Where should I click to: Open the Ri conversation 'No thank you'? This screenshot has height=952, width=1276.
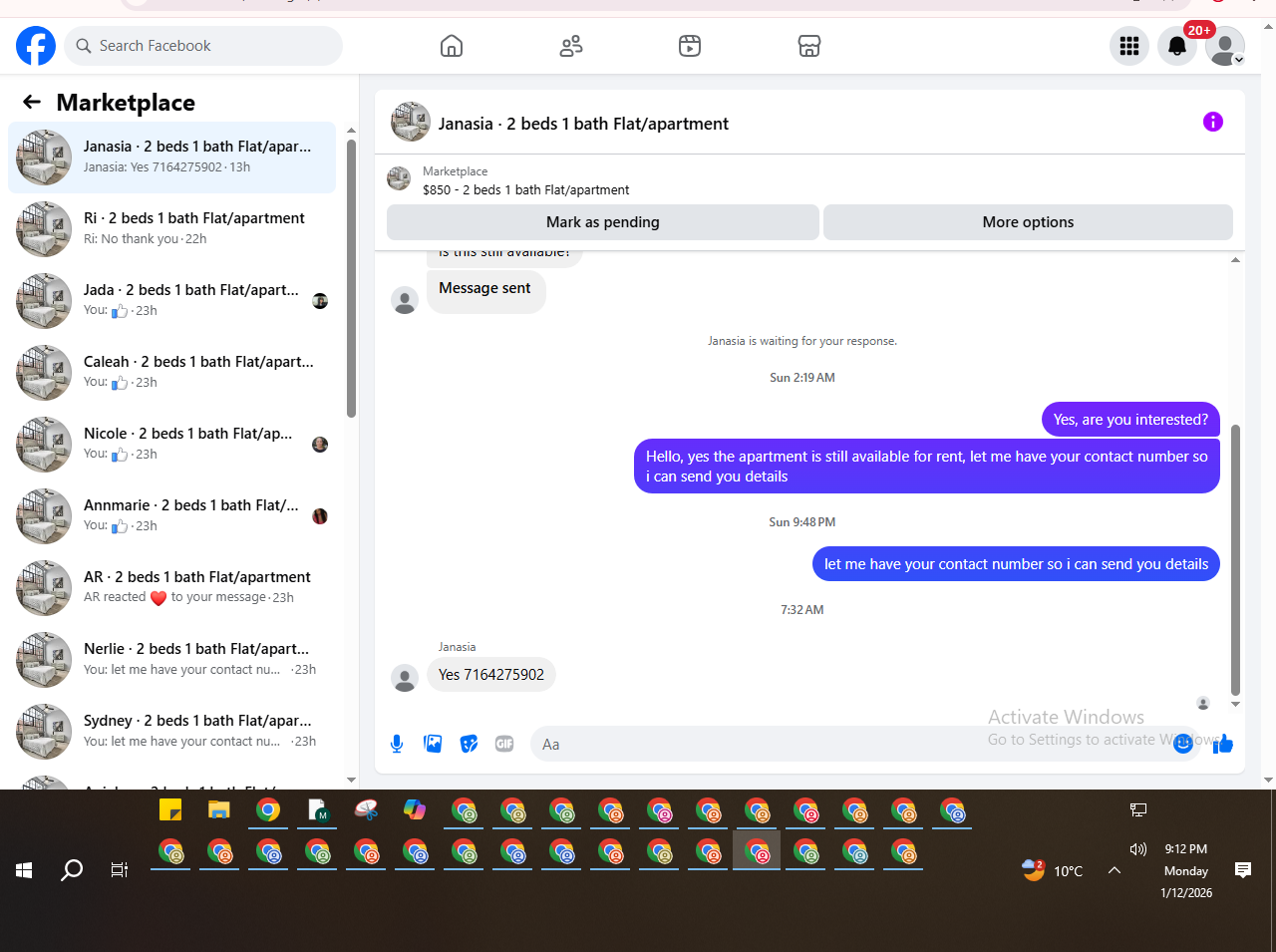coord(171,229)
